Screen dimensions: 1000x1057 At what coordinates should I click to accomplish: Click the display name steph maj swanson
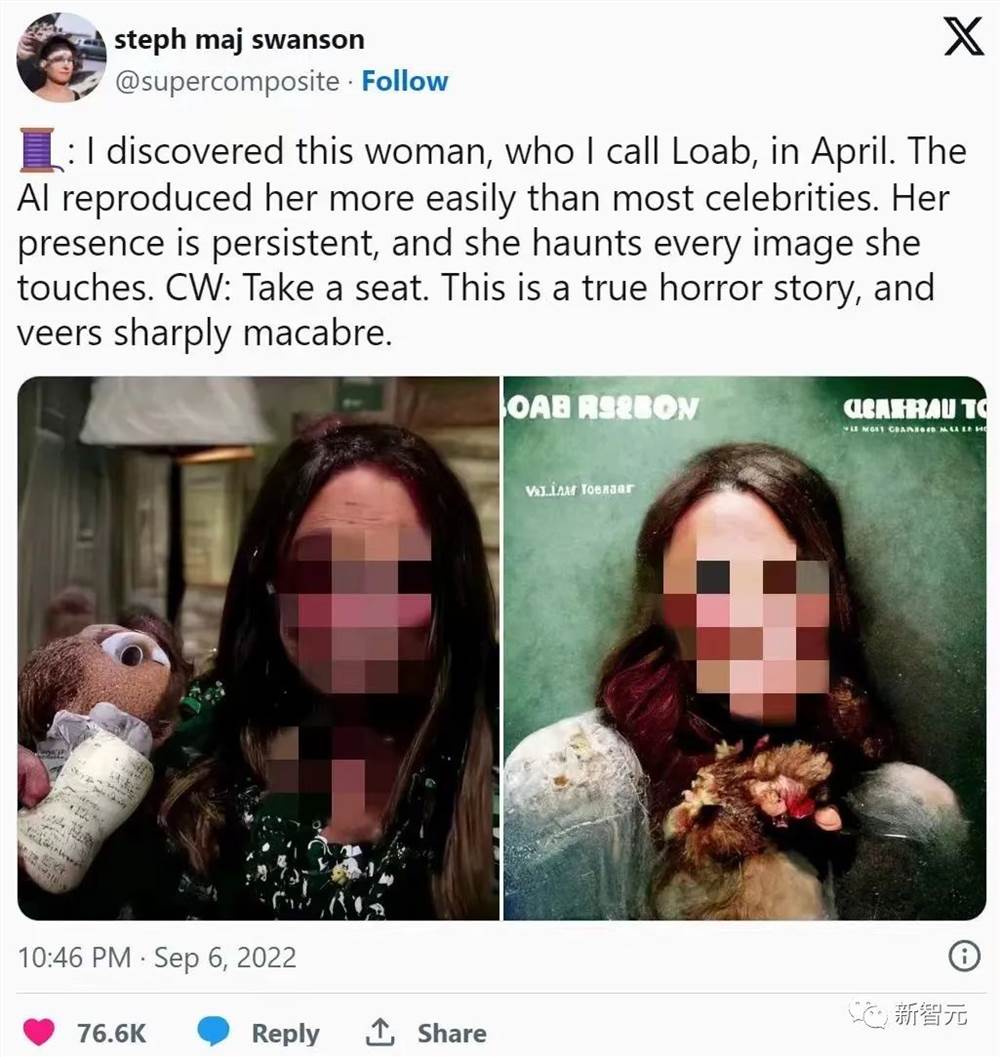[x=239, y=39]
